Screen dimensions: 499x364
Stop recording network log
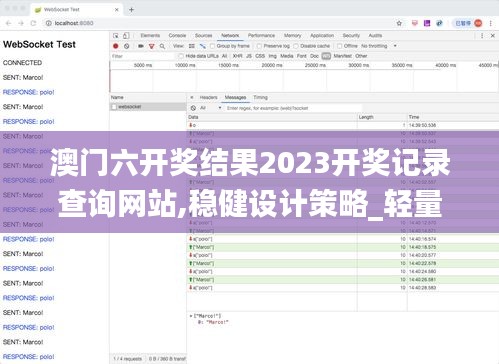click(116, 46)
